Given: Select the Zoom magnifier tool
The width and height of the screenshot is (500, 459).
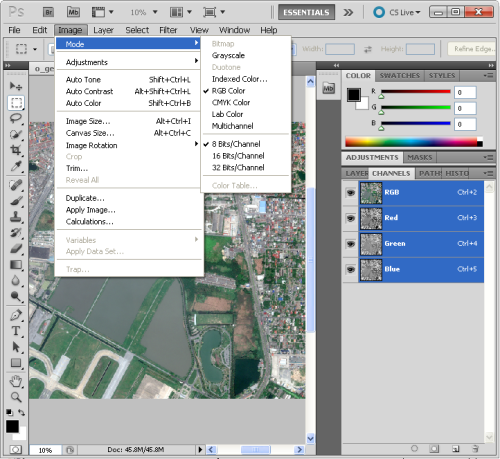Looking at the screenshot, I should pyautogui.click(x=16, y=397).
